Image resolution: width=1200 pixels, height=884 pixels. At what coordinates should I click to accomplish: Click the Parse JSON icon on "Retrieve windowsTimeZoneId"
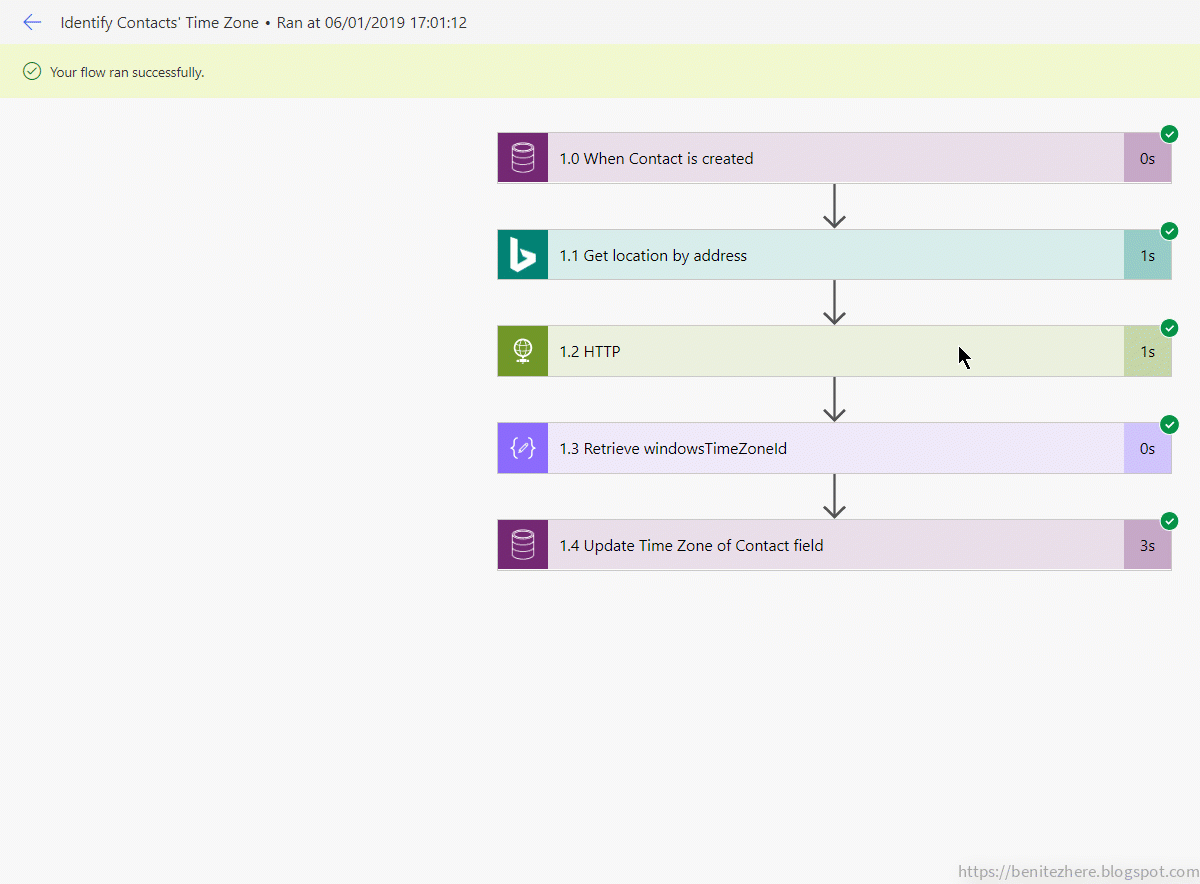[x=522, y=448]
